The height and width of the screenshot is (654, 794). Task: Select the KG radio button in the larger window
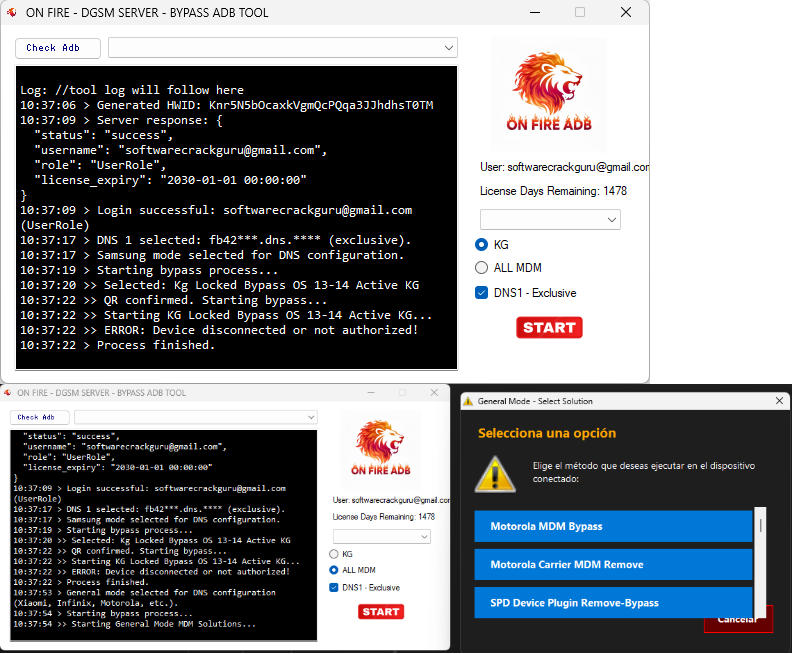(x=482, y=244)
